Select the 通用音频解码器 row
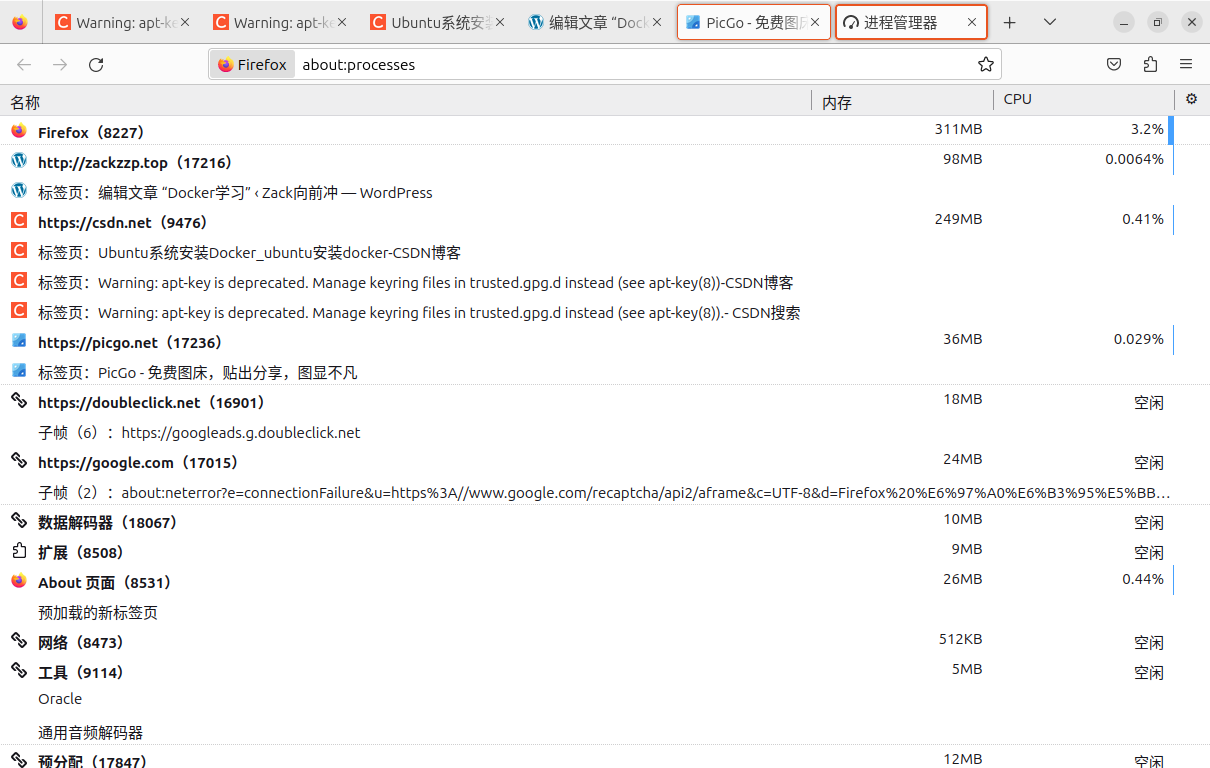 [605, 733]
